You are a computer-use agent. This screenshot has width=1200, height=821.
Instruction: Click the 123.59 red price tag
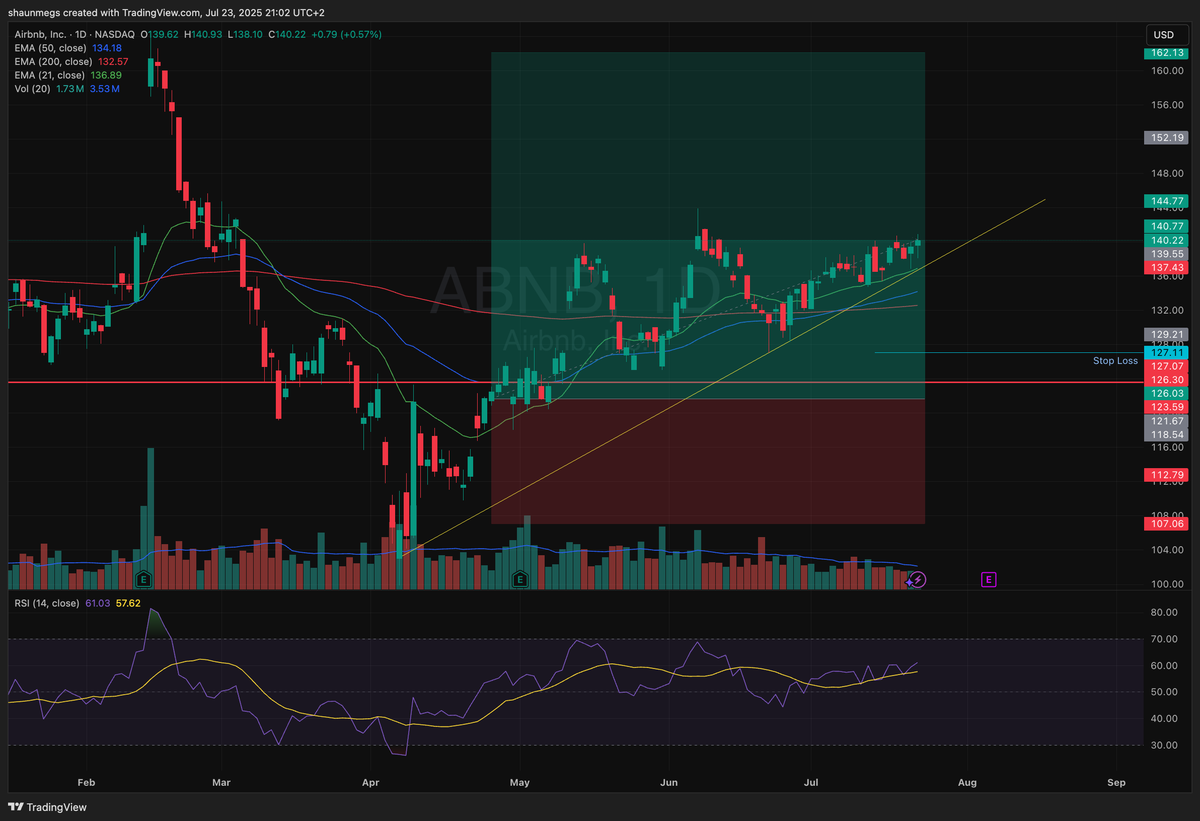tap(1165, 408)
